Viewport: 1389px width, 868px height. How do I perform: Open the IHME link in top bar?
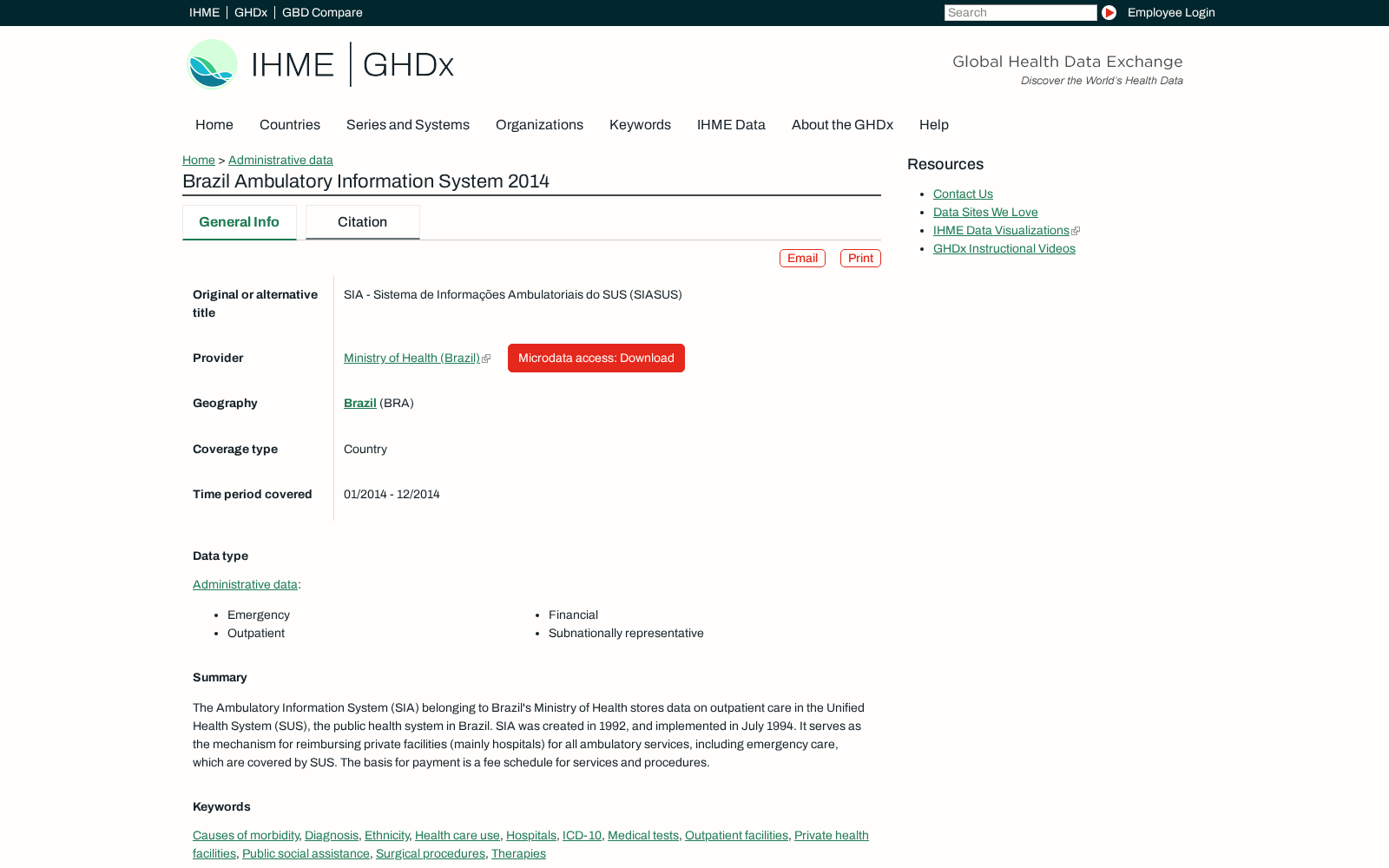coord(204,12)
